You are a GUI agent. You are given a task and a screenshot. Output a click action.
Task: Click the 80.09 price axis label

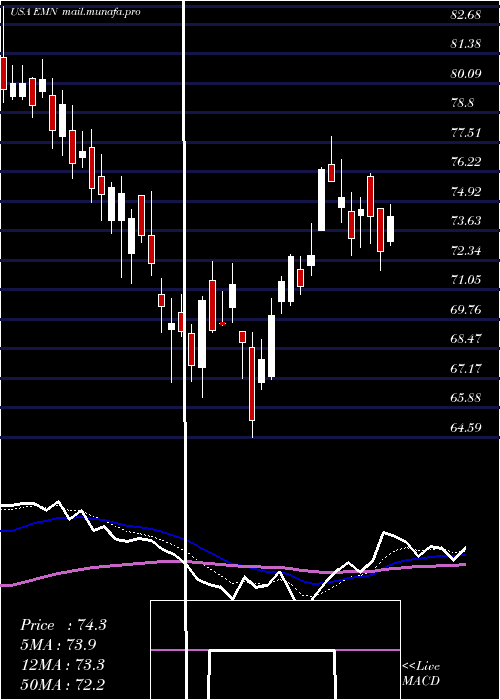coord(466,74)
